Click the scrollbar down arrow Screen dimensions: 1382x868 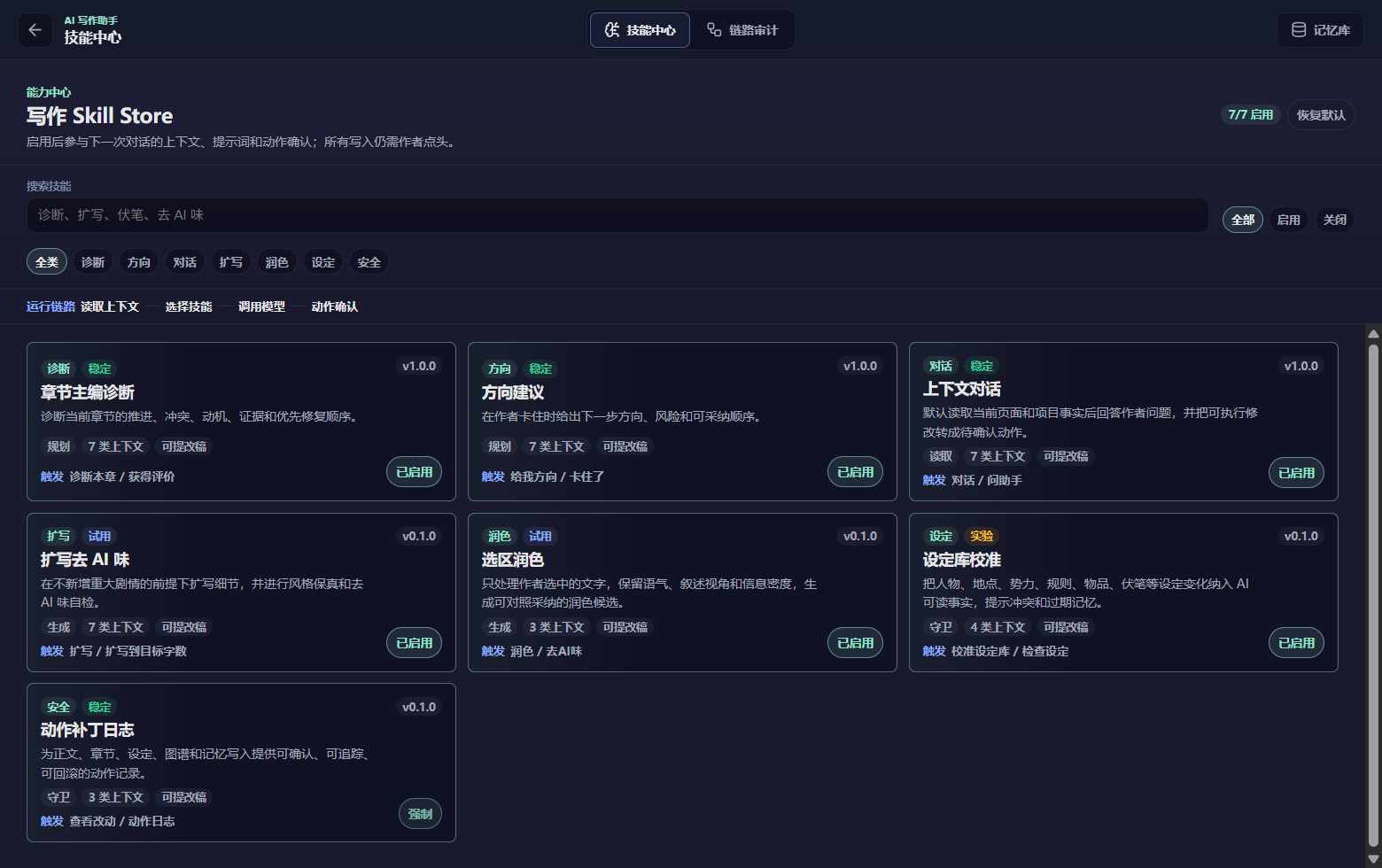(x=1373, y=859)
